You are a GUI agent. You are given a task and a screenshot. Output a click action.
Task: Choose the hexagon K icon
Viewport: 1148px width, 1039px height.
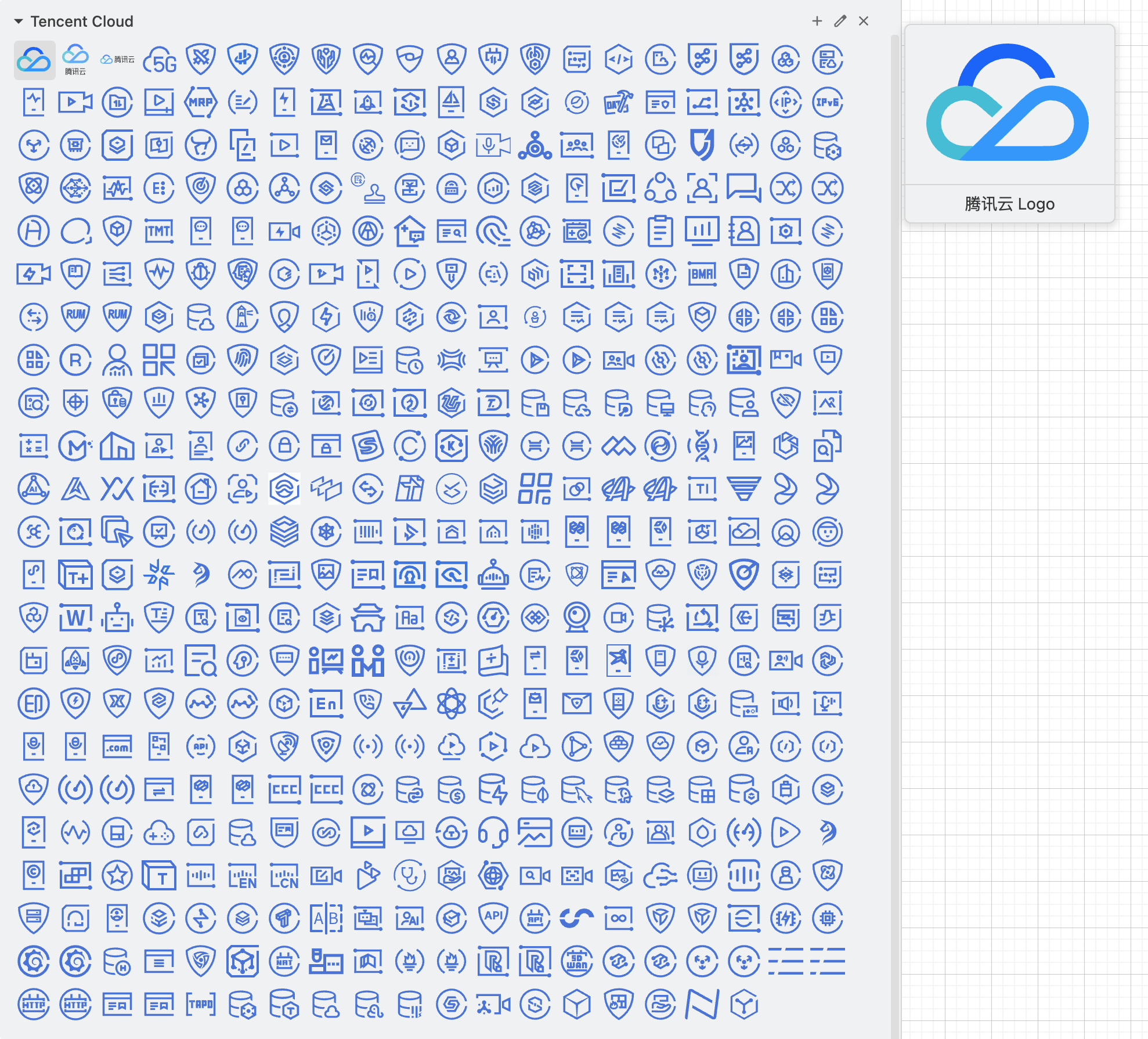[x=452, y=446]
